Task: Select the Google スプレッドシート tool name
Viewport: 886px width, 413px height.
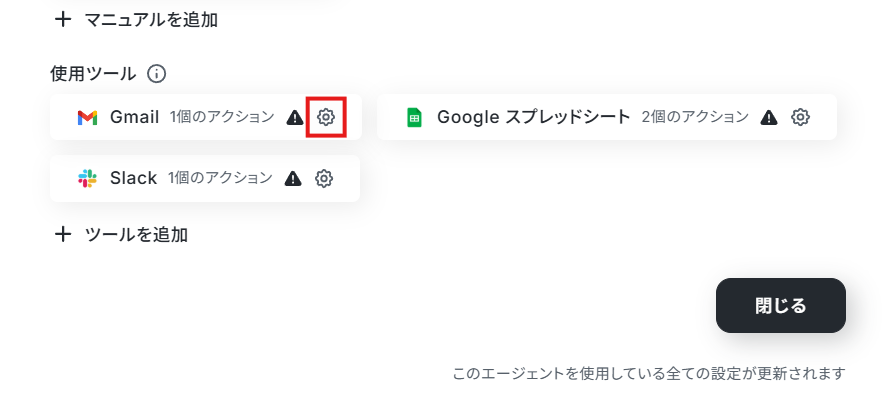Action: tap(533, 117)
